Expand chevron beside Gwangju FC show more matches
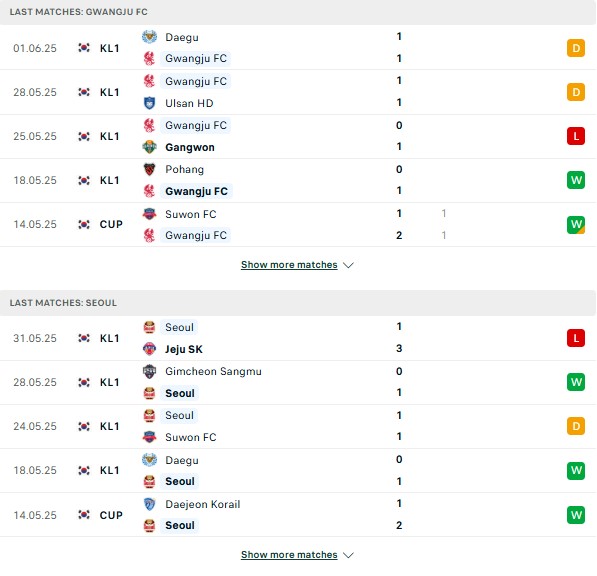 pos(348,265)
